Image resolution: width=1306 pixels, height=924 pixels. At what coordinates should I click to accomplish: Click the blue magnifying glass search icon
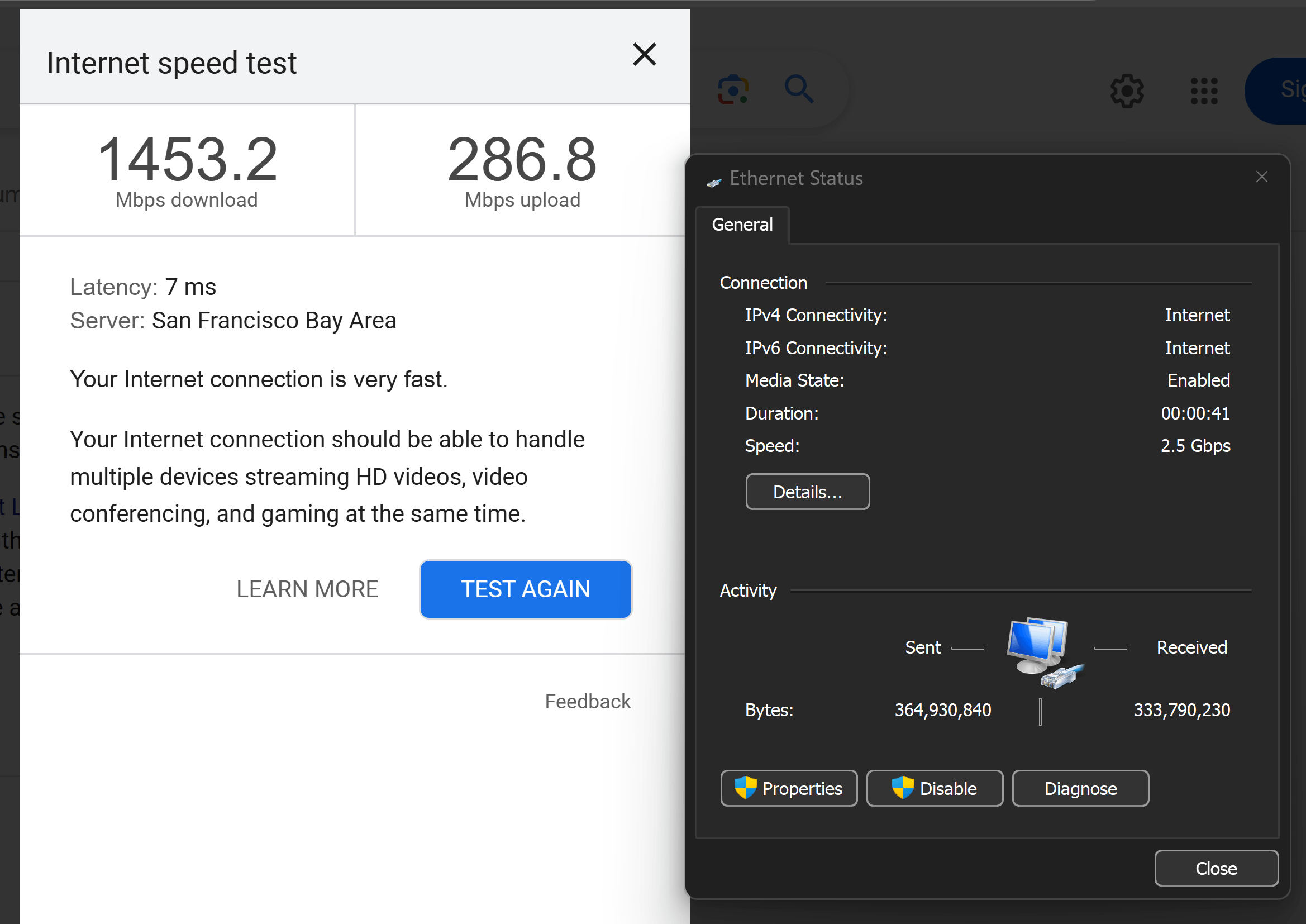[x=799, y=89]
